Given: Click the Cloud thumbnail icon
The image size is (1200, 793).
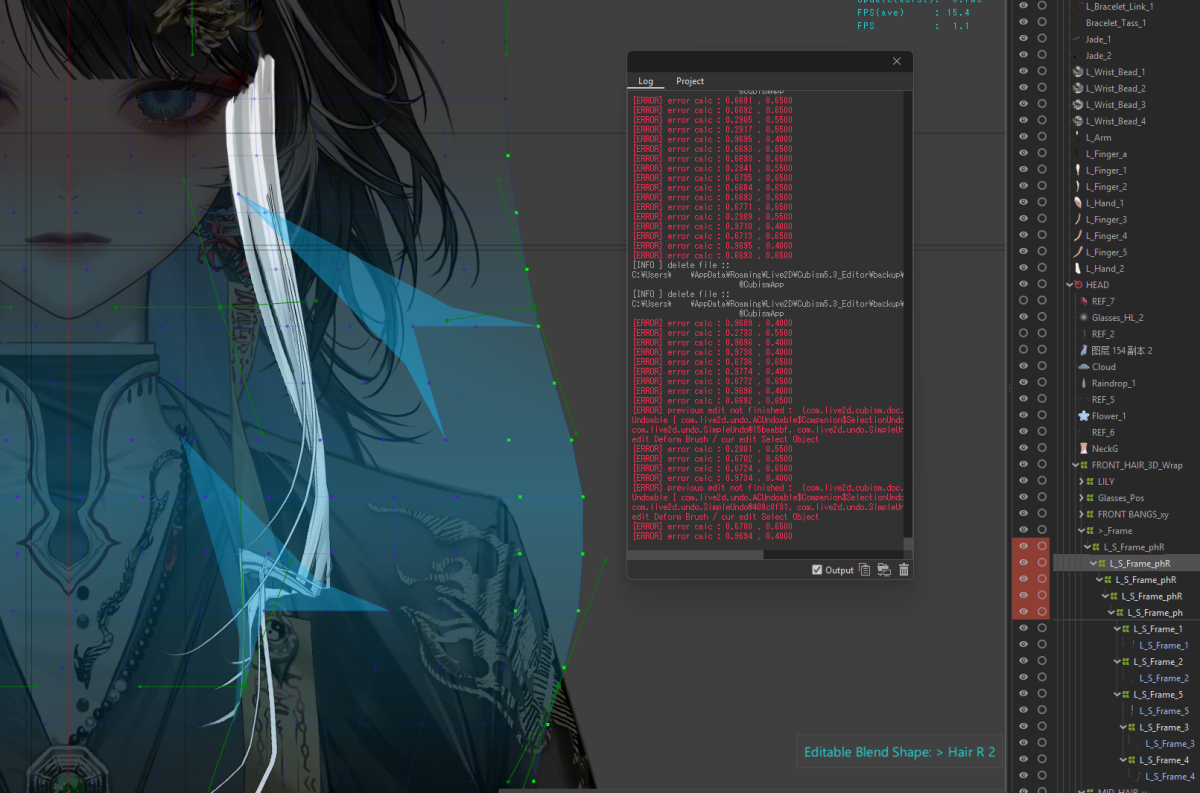Looking at the screenshot, I should click(1083, 367).
